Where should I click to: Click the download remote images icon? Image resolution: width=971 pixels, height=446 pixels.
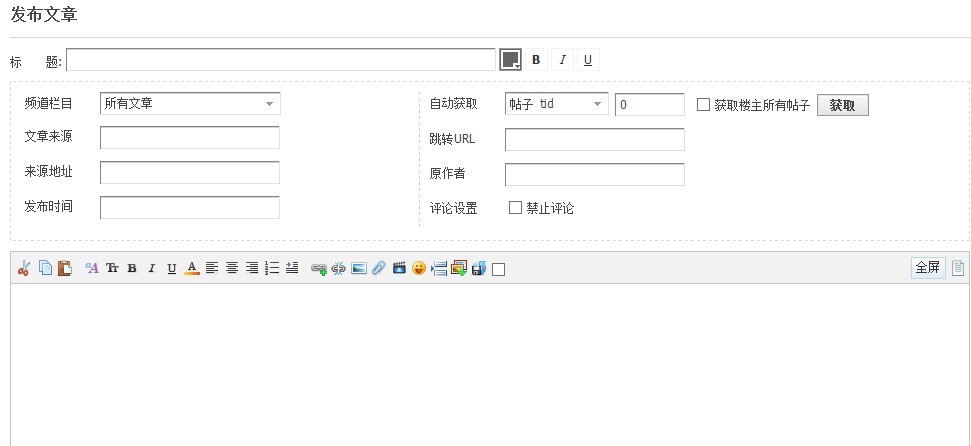(x=459, y=268)
